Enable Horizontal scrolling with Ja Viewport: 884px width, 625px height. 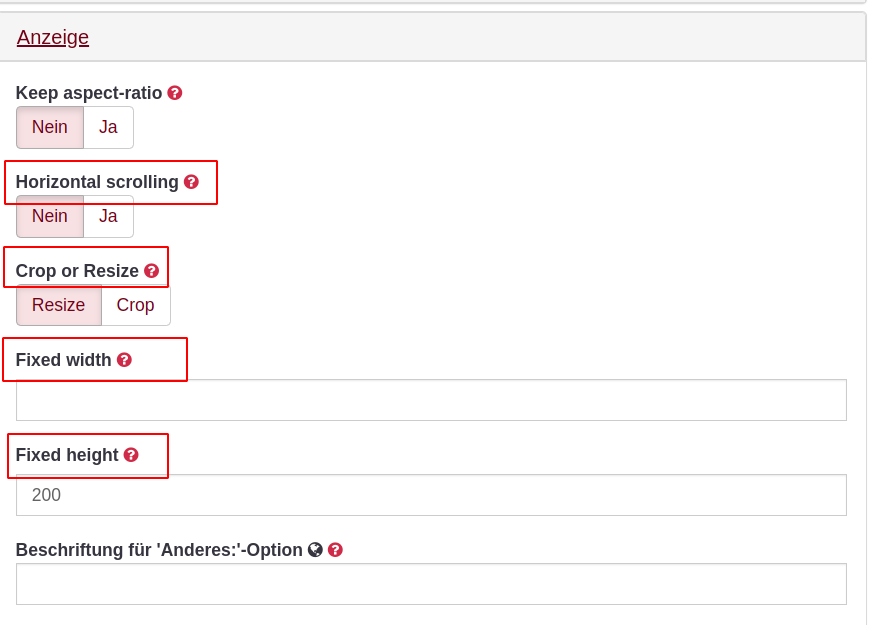pyautogui.click(x=108, y=216)
